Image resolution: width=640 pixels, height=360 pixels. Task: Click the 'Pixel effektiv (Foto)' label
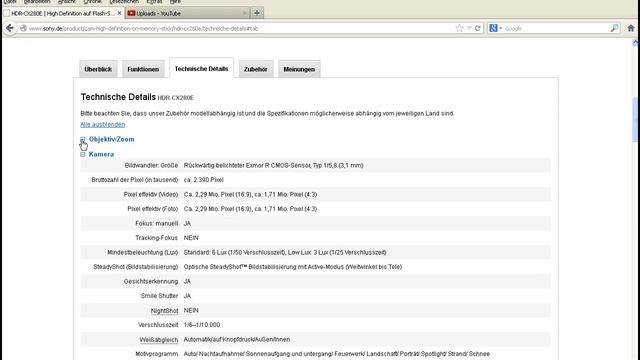click(x=153, y=209)
